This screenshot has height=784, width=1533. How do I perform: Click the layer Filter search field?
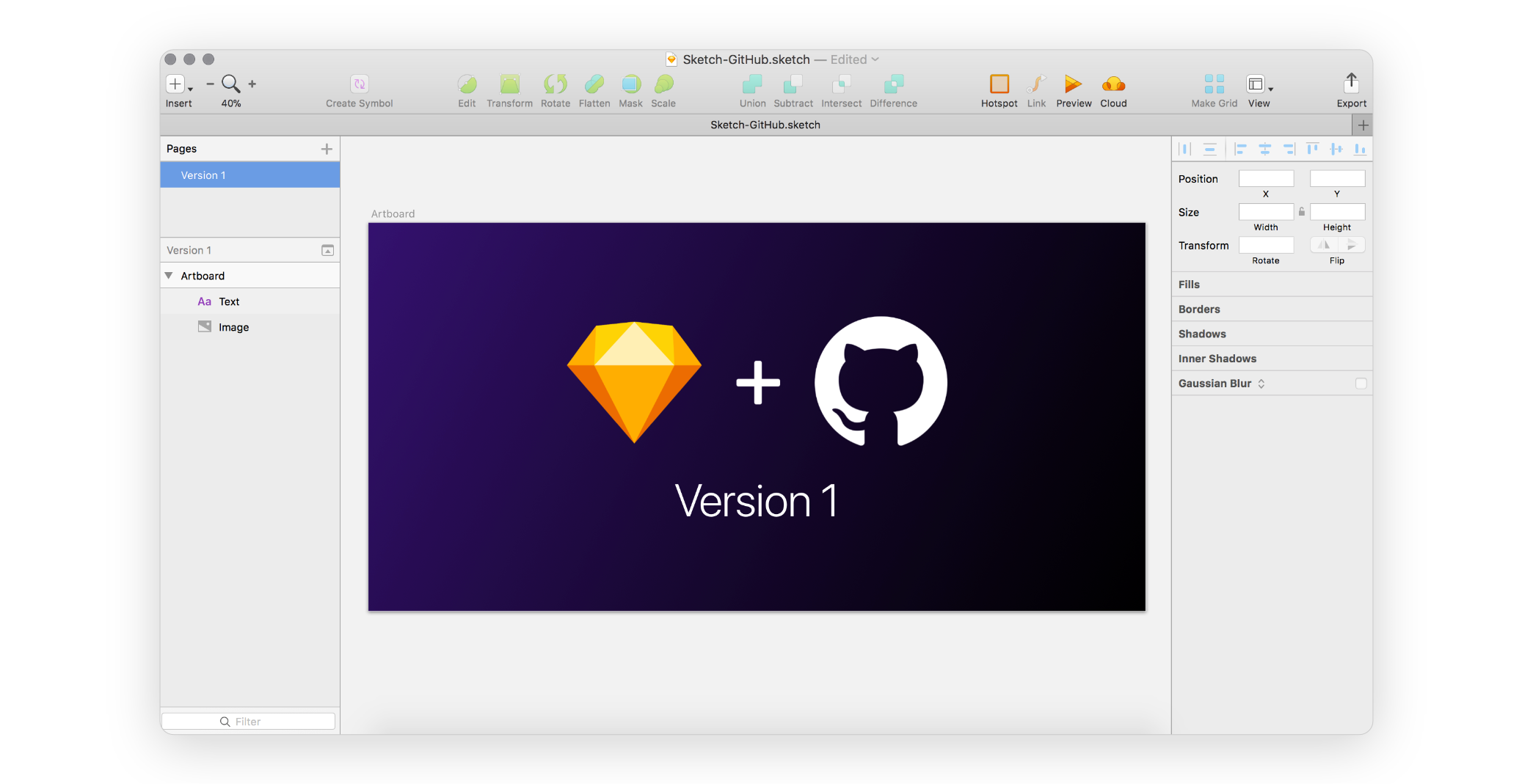[x=248, y=722]
